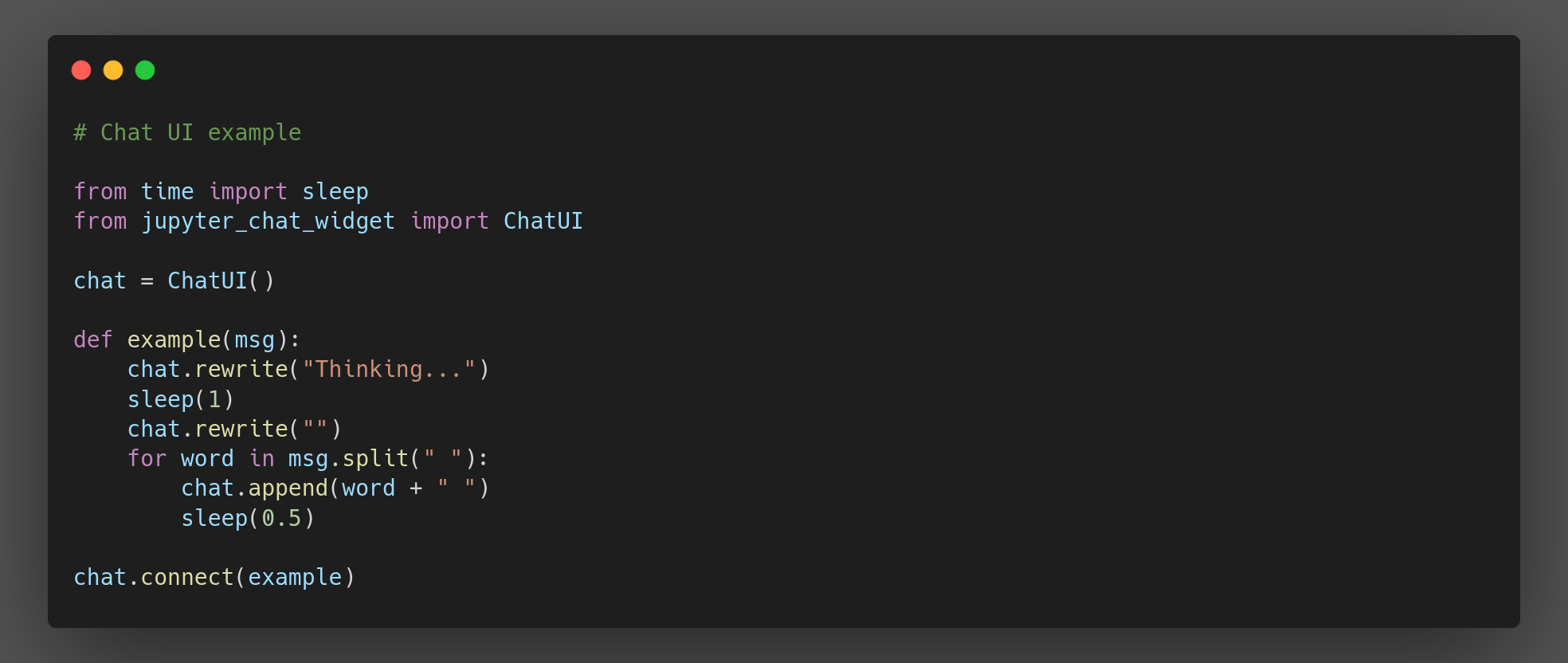Click the 'in' keyword in for loop
The height and width of the screenshot is (663, 1568).
[261, 459]
